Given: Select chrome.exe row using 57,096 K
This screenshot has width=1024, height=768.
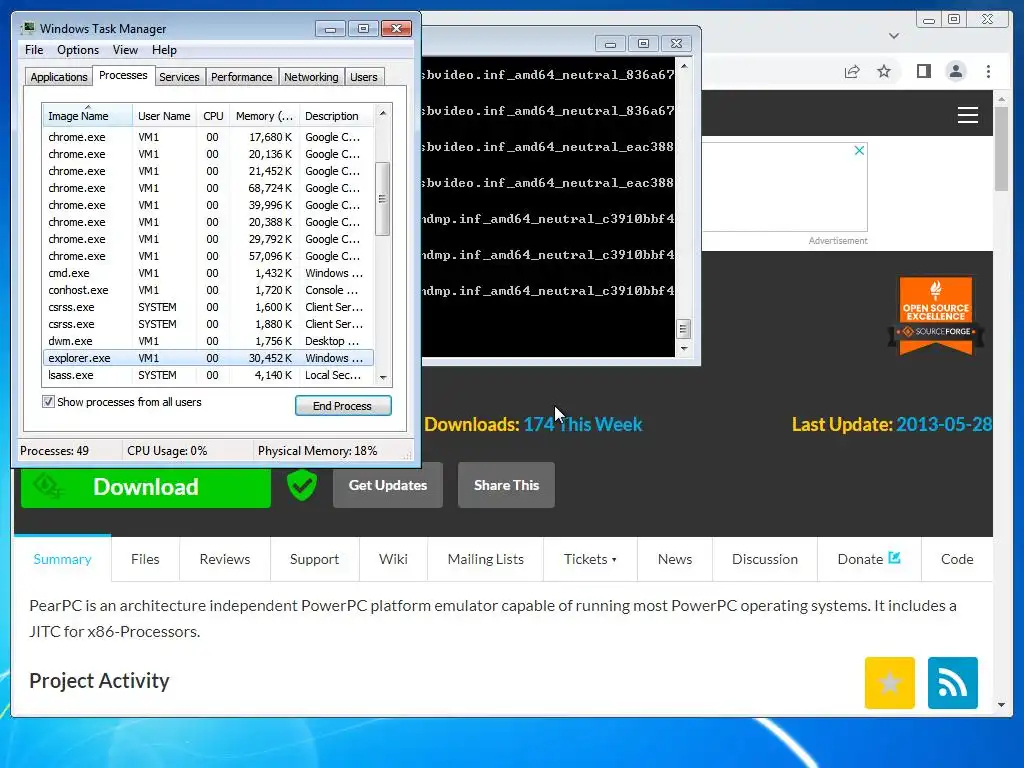Looking at the screenshot, I should pos(208,256).
